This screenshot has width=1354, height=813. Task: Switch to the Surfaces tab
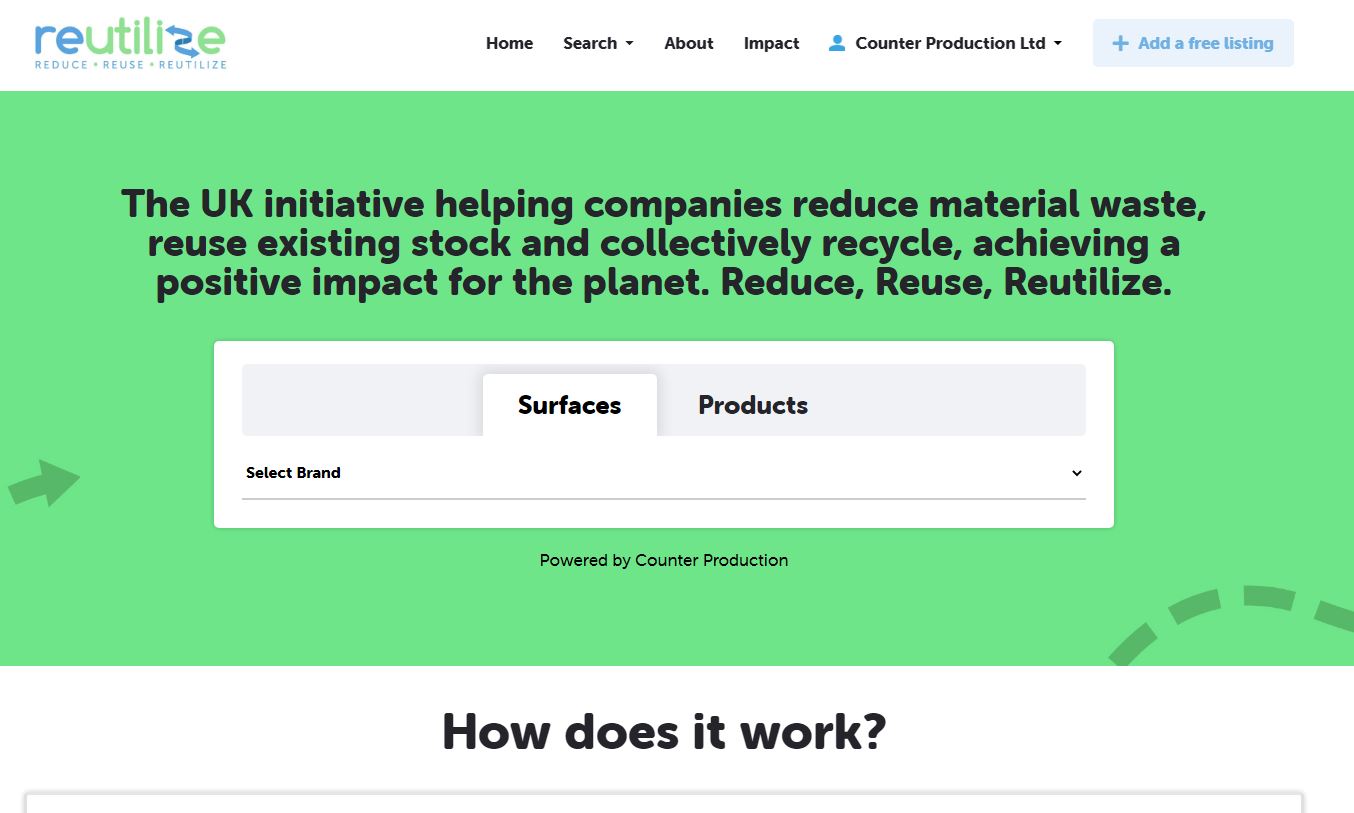click(x=570, y=405)
